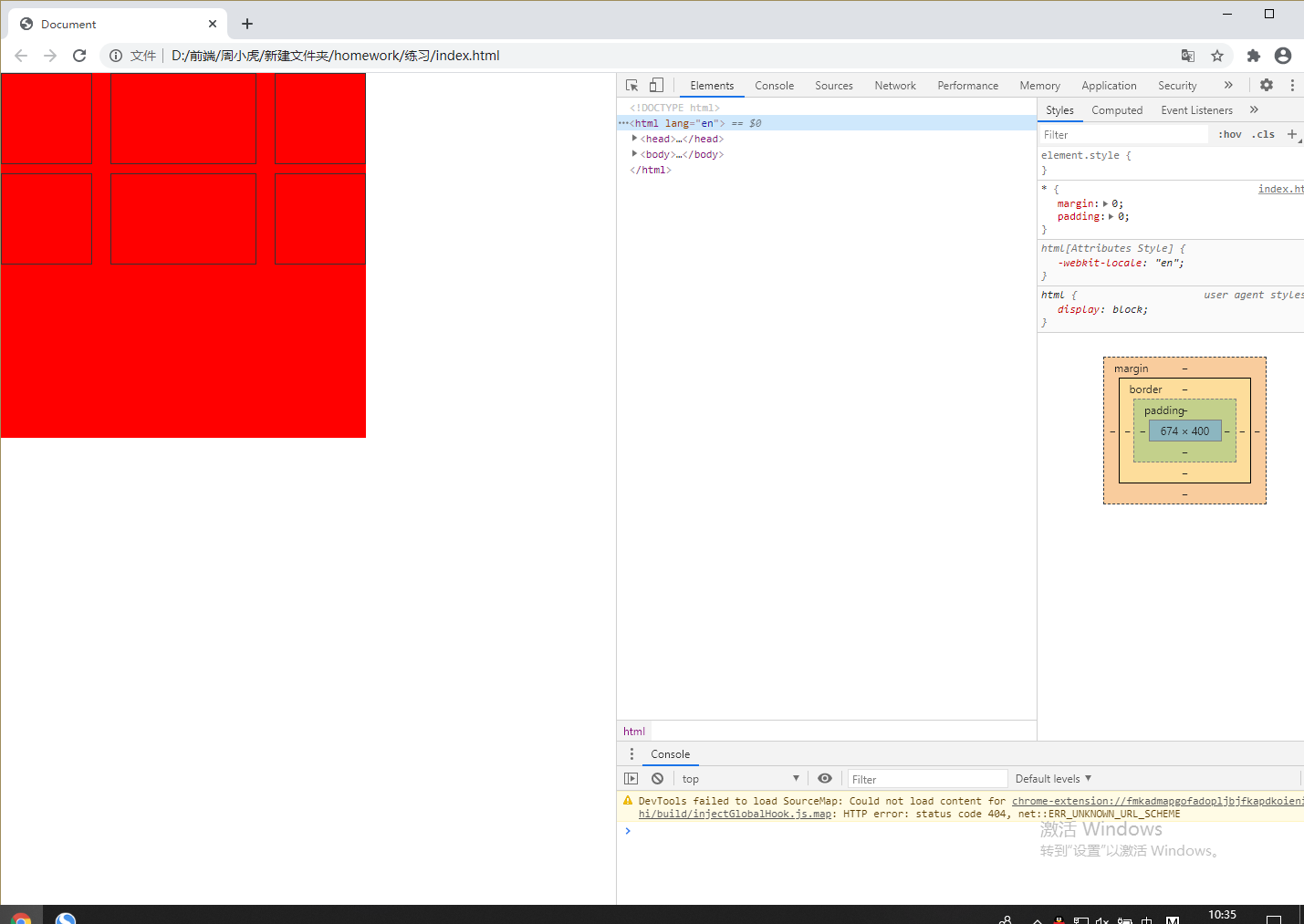Activate the inspect element picker icon
1304x924 pixels.
tap(631, 85)
